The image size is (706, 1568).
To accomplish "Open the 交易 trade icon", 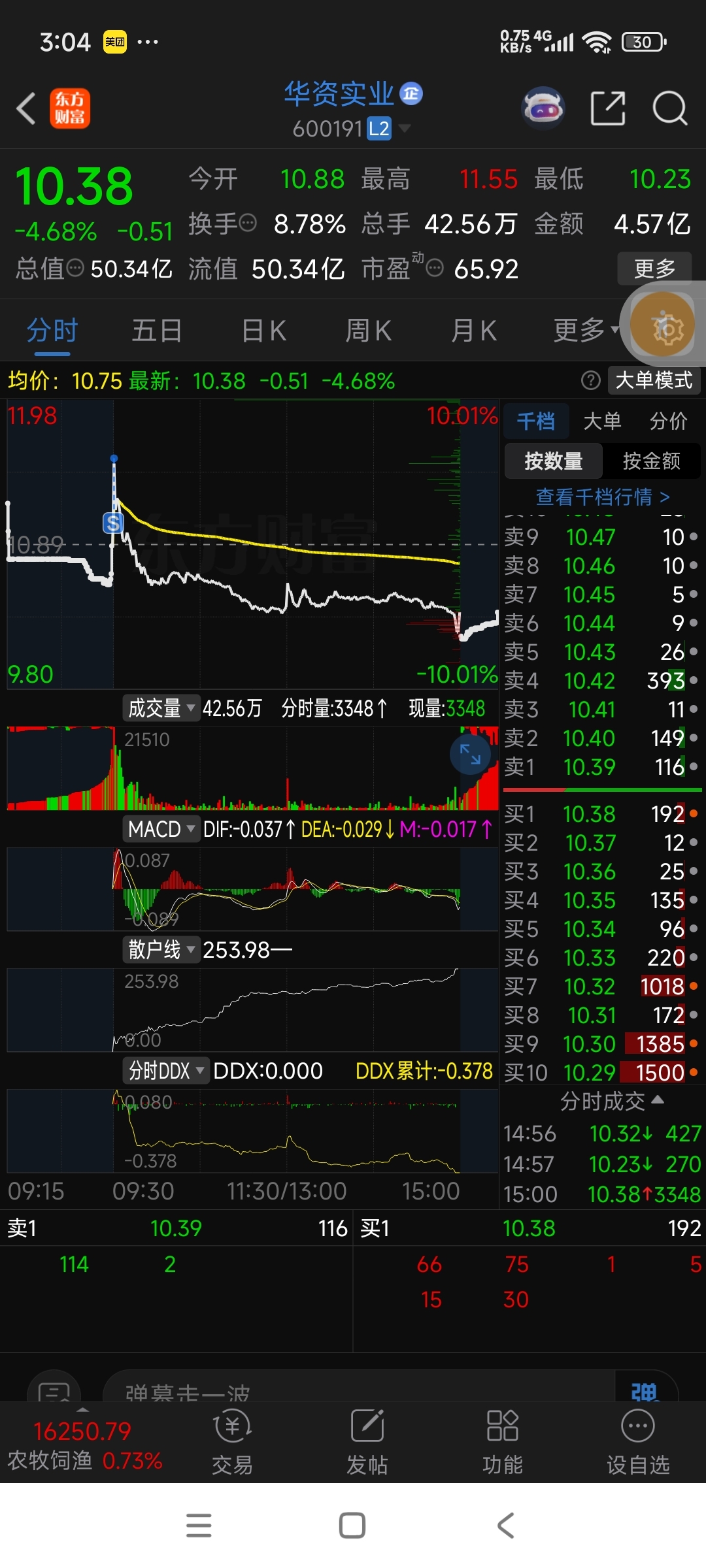I will click(232, 1442).
